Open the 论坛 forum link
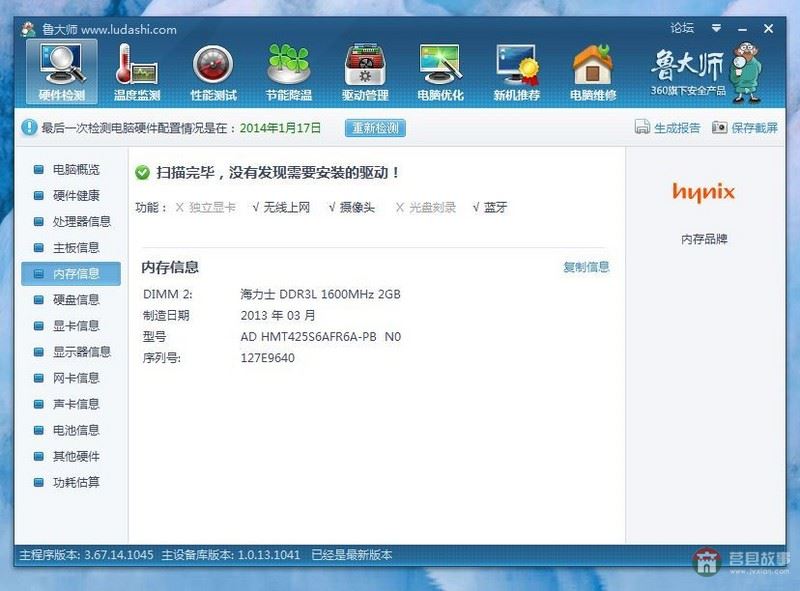Screen dimensions: 800x591 682,28
